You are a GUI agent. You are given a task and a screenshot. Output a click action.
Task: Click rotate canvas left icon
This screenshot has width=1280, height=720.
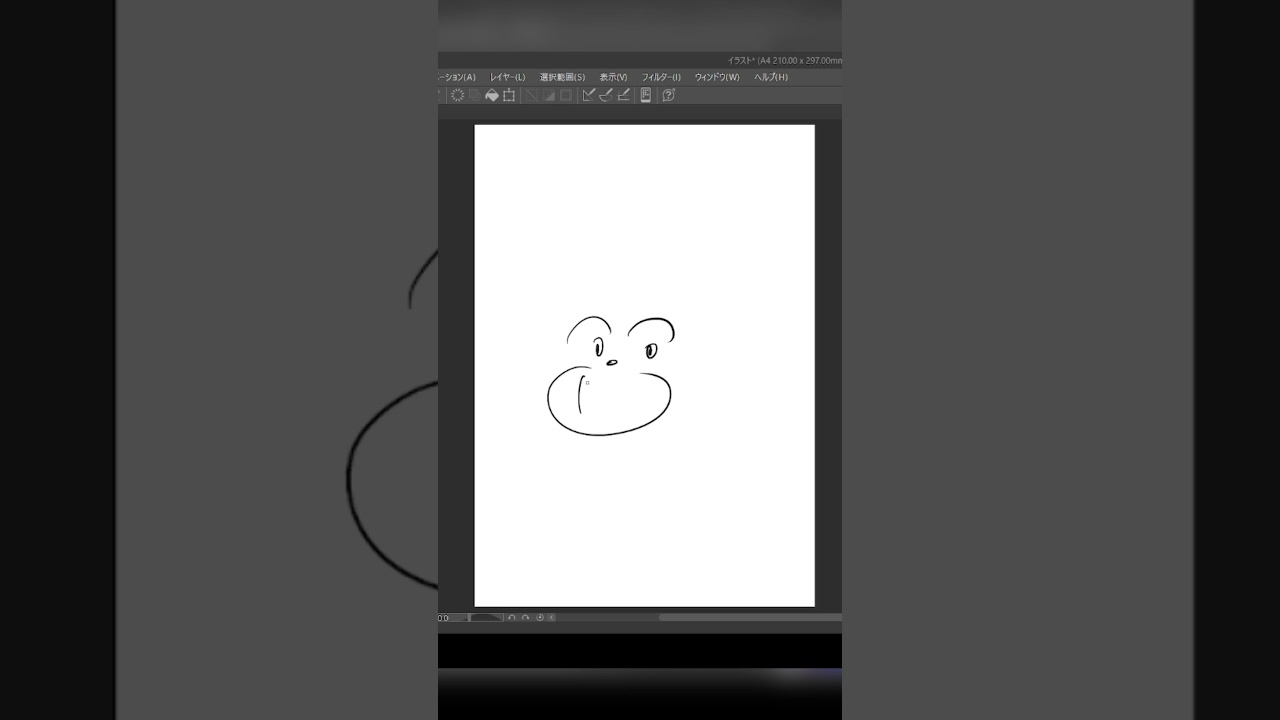point(511,618)
